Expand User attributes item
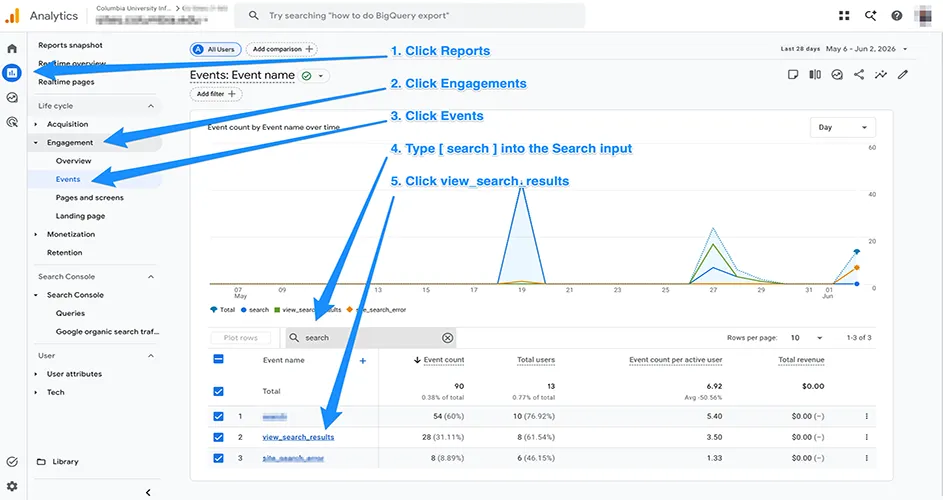Image resolution: width=943 pixels, height=500 pixels. [x=75, y=374]
